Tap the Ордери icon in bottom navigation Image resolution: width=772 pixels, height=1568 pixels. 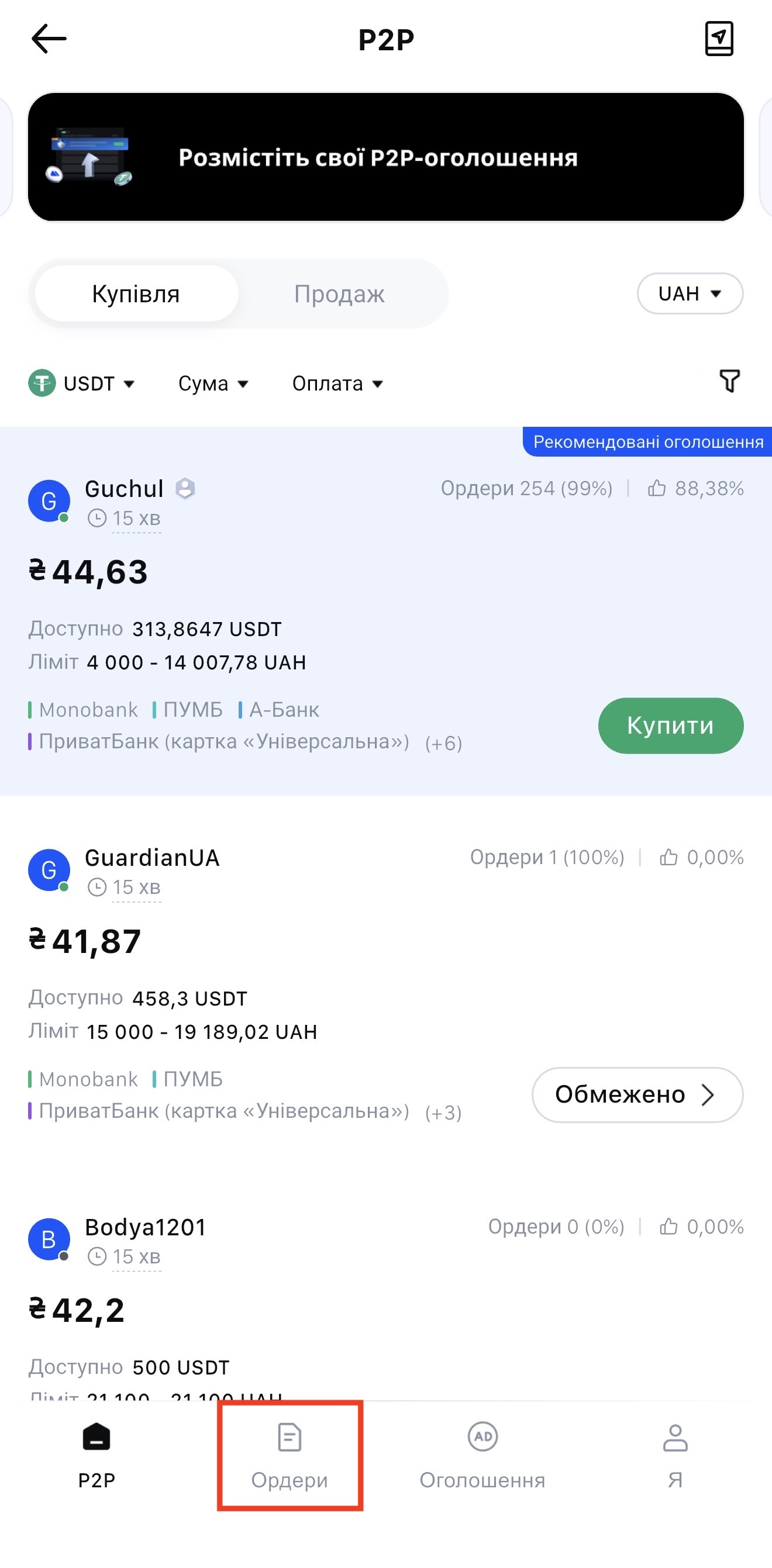pos(290,1438)
